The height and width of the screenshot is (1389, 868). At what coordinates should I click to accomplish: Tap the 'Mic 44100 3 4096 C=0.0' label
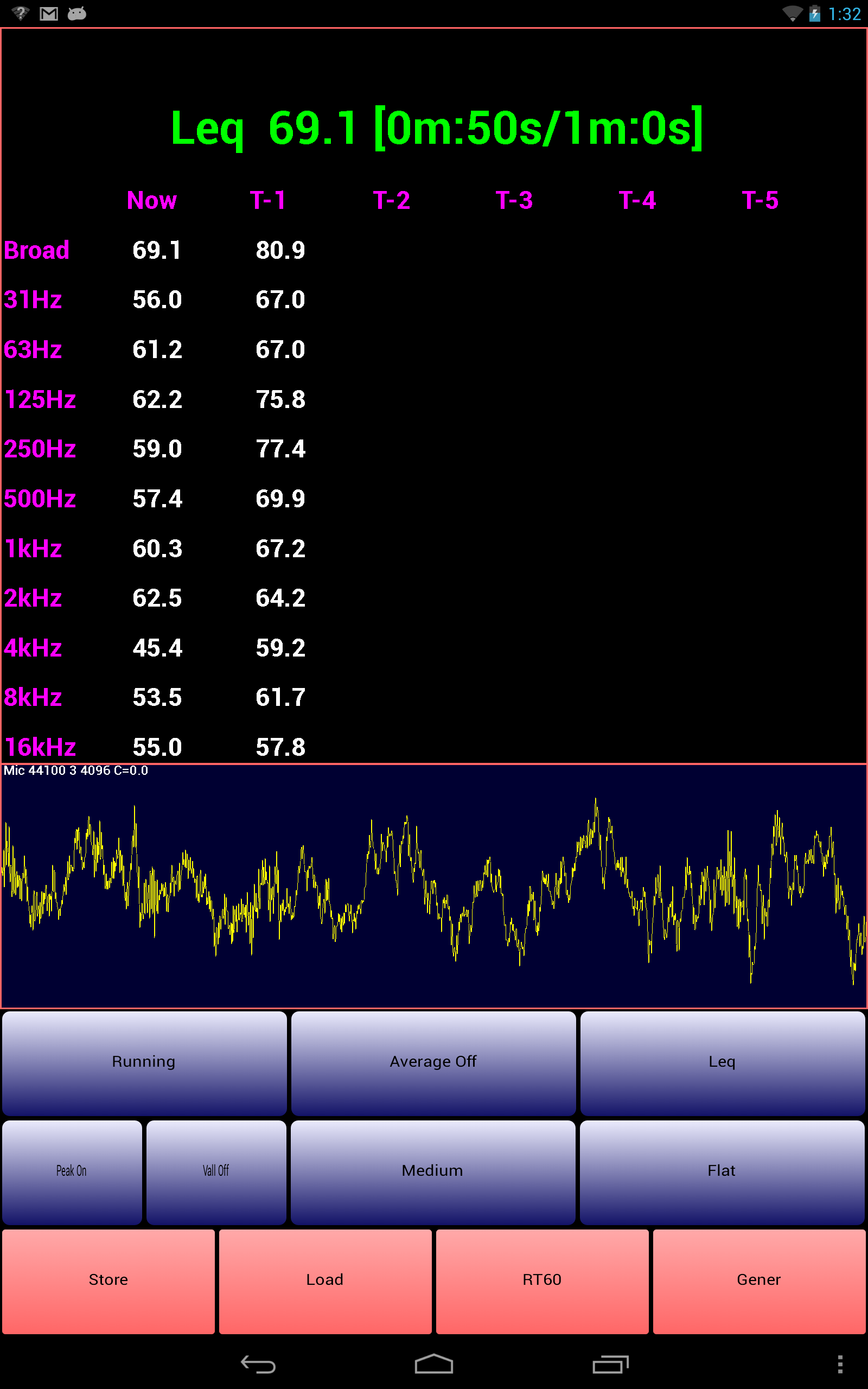coord(76,770)
